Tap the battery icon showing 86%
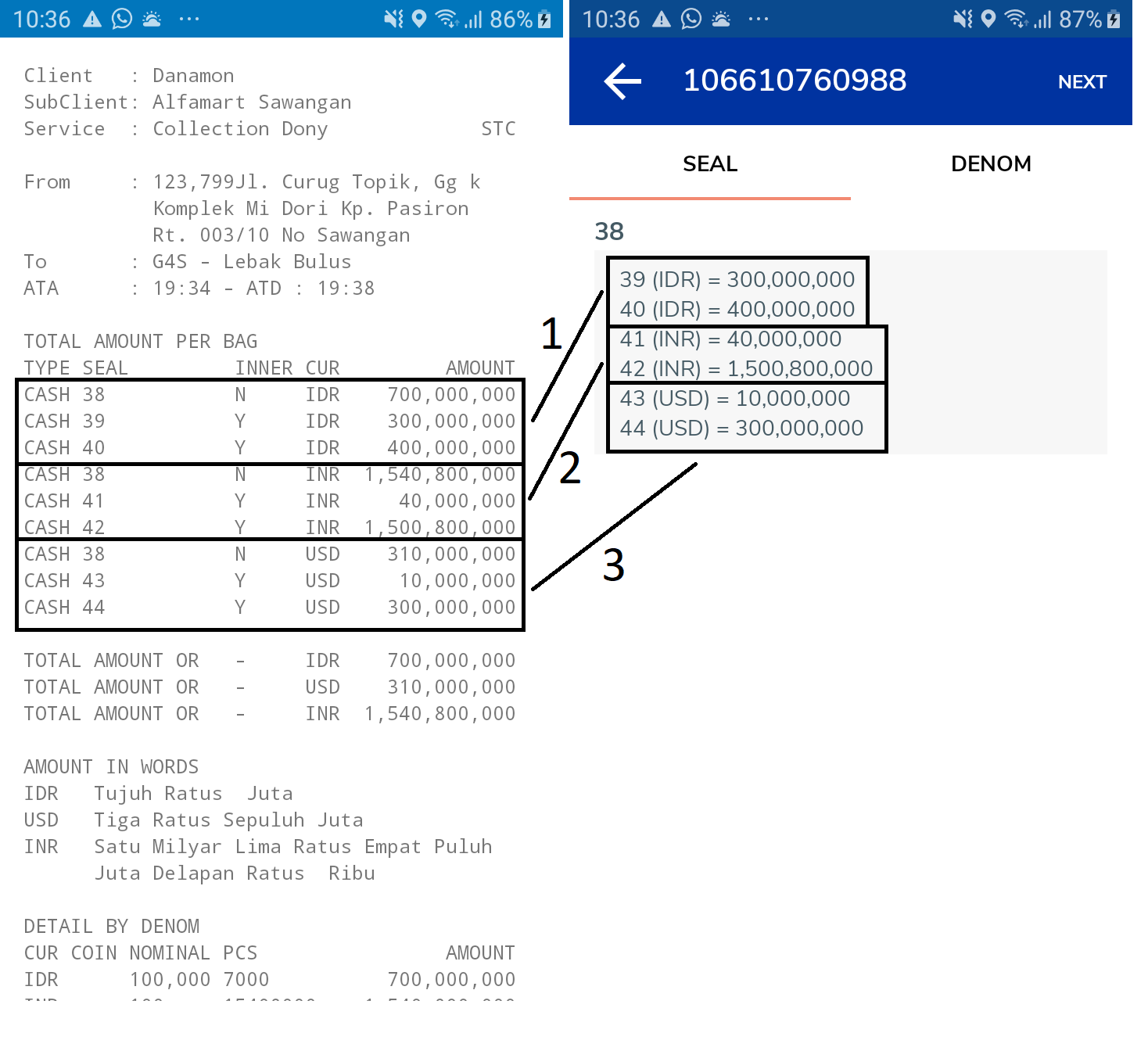The height and width of the screenshot is (1051, 1148). 544,19
